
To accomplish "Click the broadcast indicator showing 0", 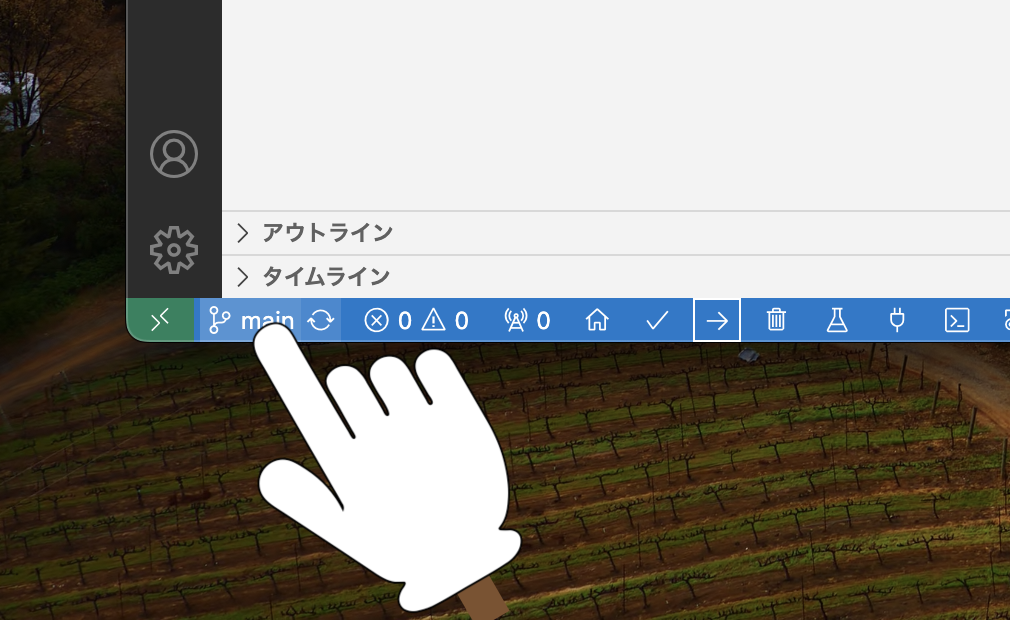I will coord(525,320).
